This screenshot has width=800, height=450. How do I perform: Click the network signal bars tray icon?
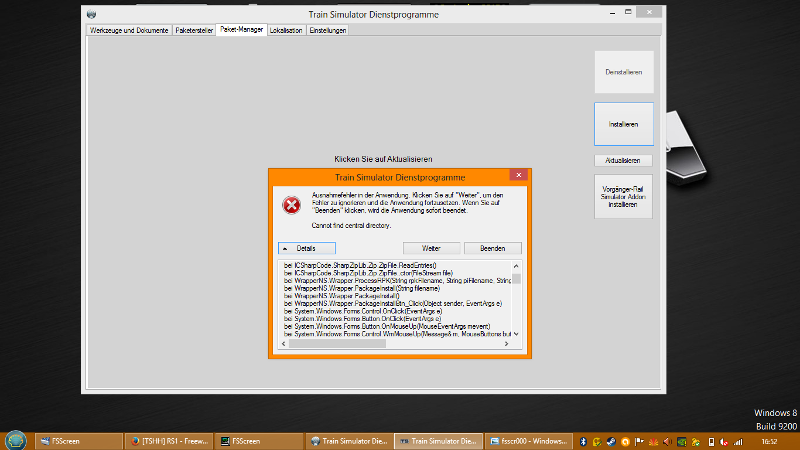point(738,442)
